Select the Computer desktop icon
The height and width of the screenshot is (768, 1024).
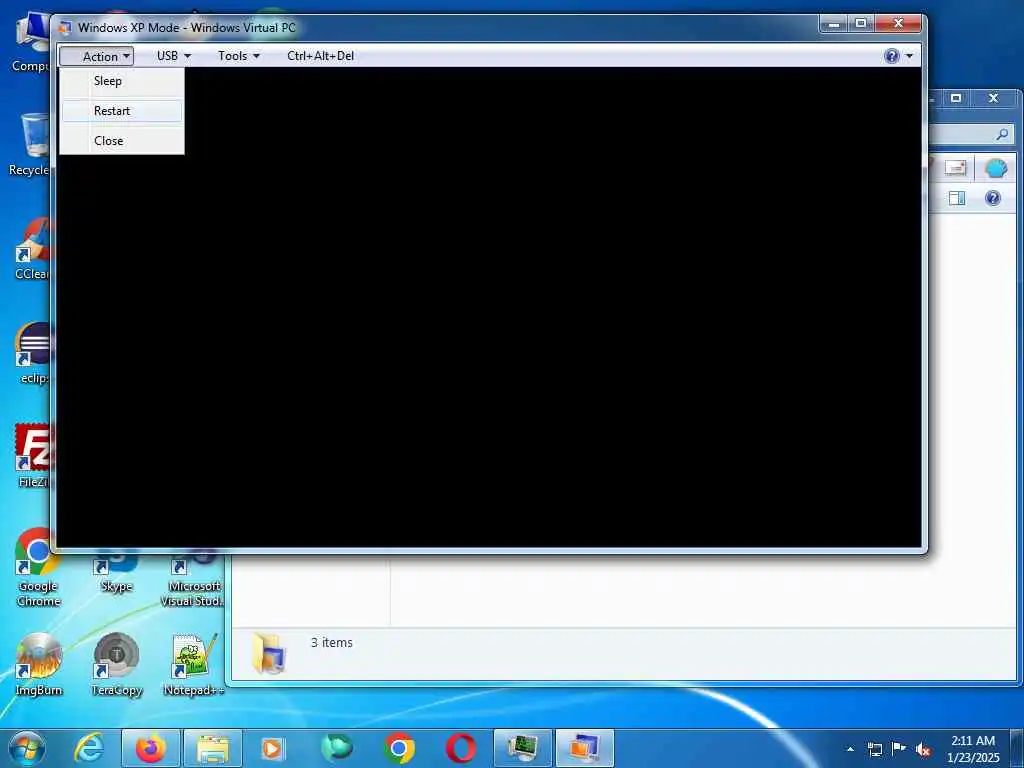pos(30,42)
